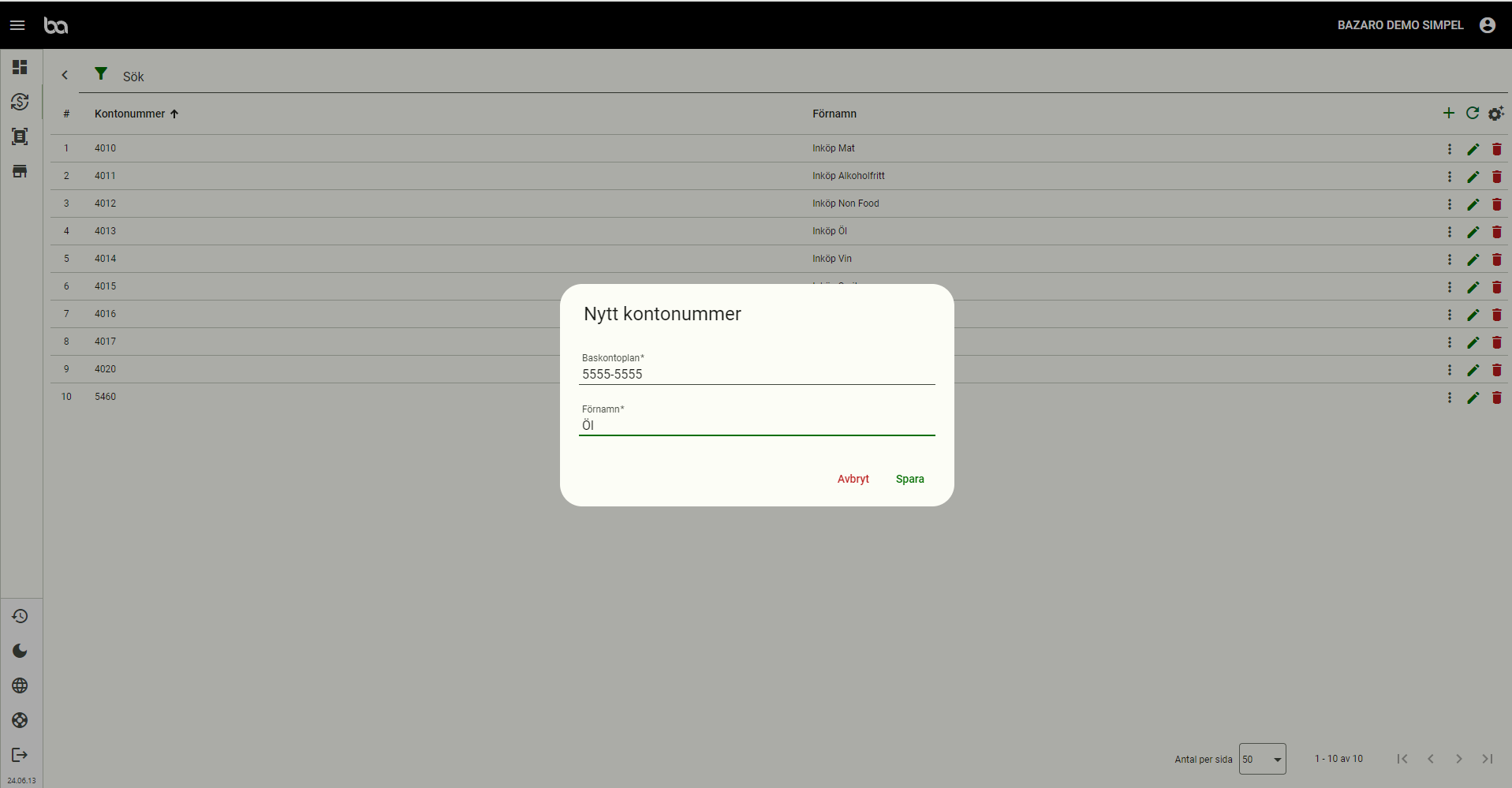Delete the 5460 row
This screenshot has height=788, width=1512.
coord(1497,398)
